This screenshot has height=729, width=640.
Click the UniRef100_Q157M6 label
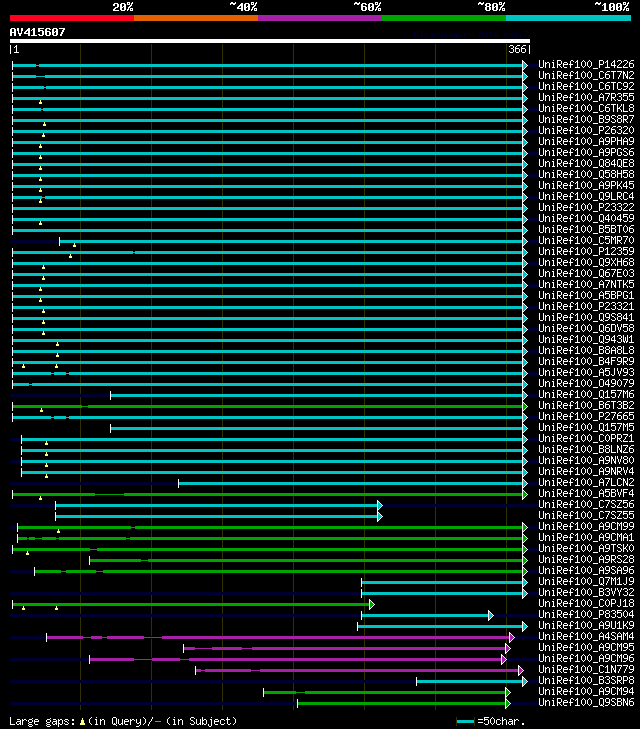point(586,395)
